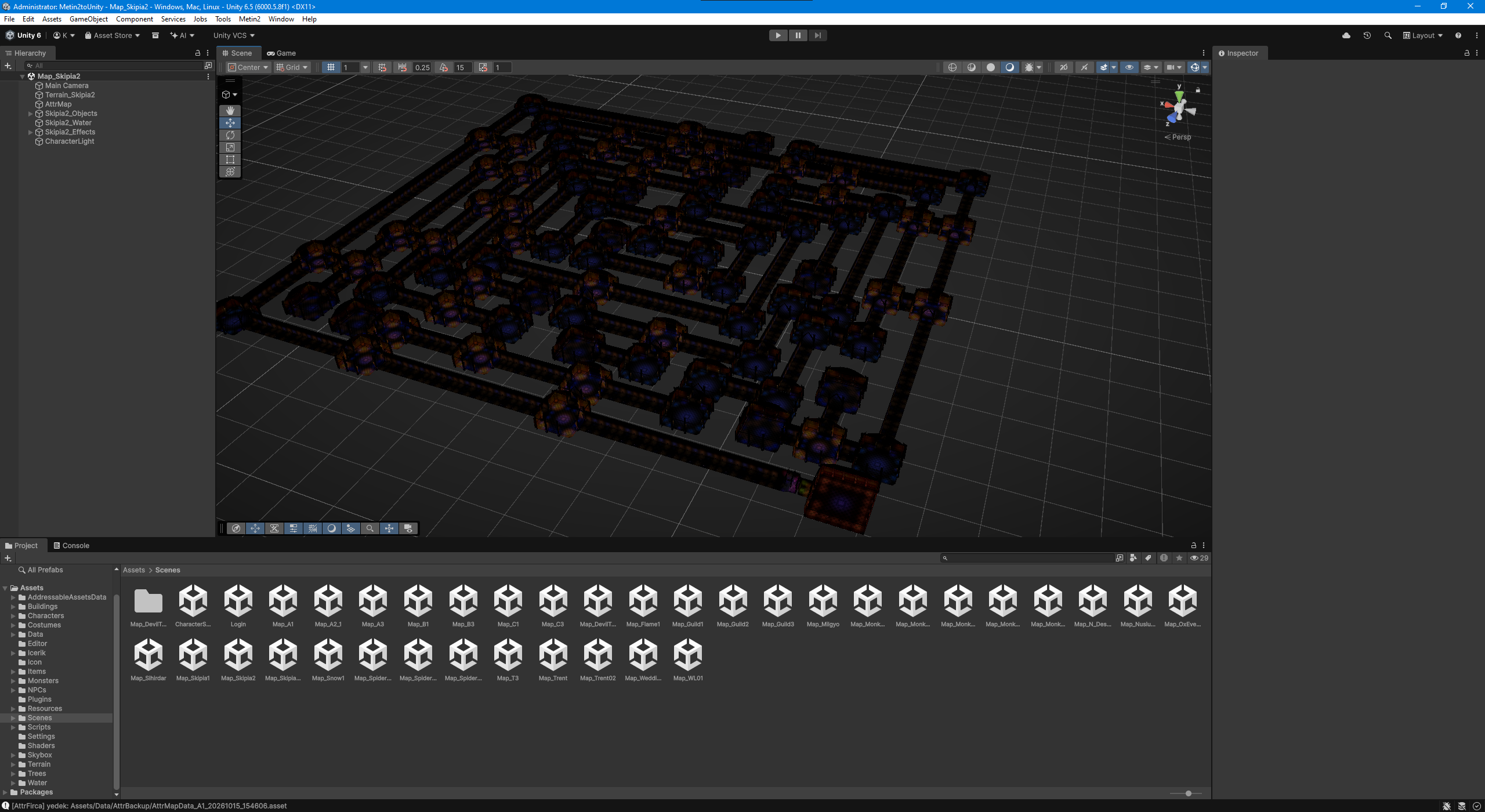Open the package manager icon beside Asset Store
This screenshot has width=1485, height=812.
click(155, 35)
